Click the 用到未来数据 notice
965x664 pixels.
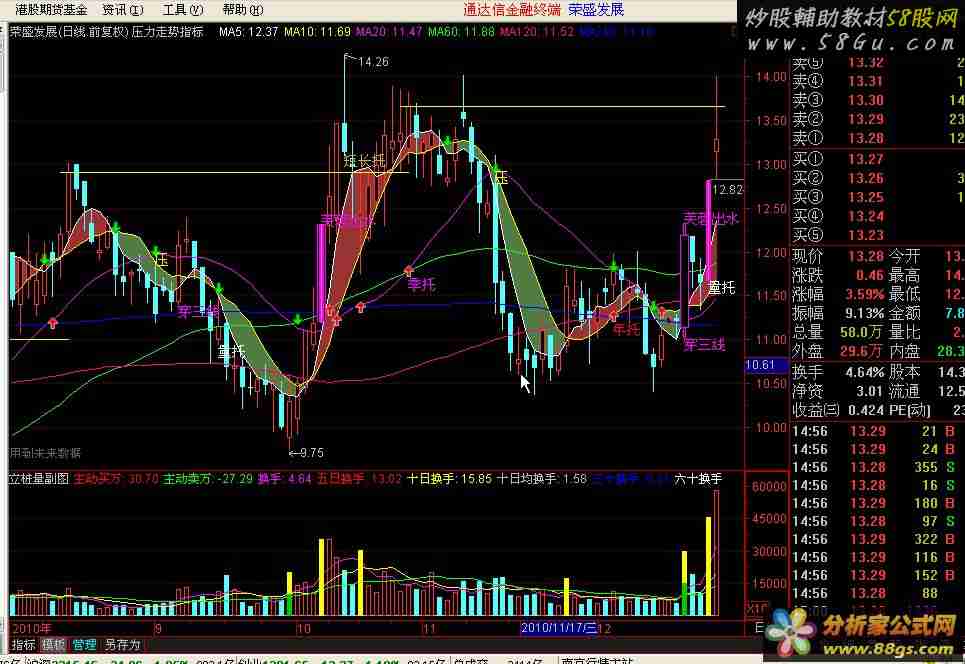[45, 454]
